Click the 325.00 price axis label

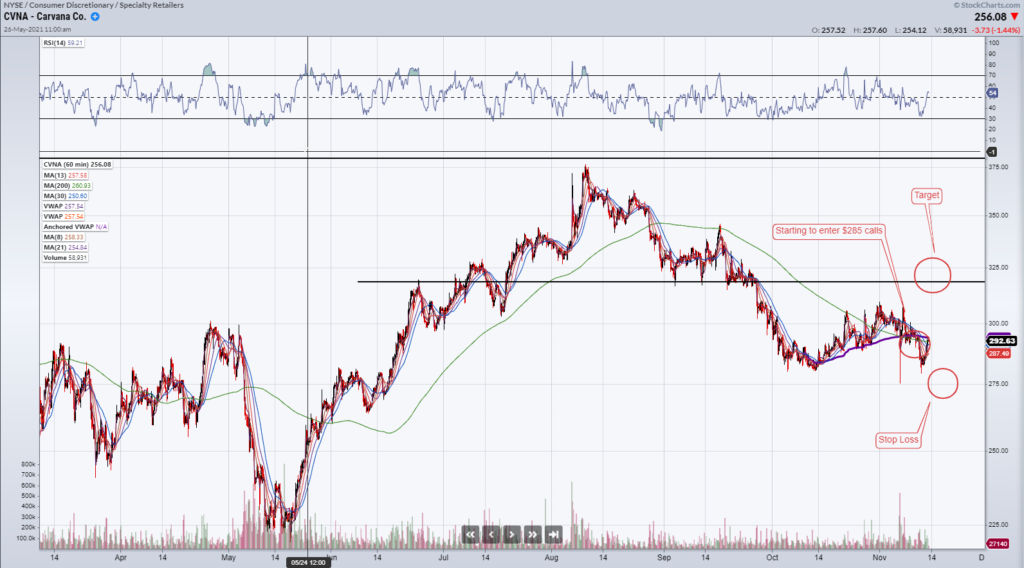tap(998, 267)
